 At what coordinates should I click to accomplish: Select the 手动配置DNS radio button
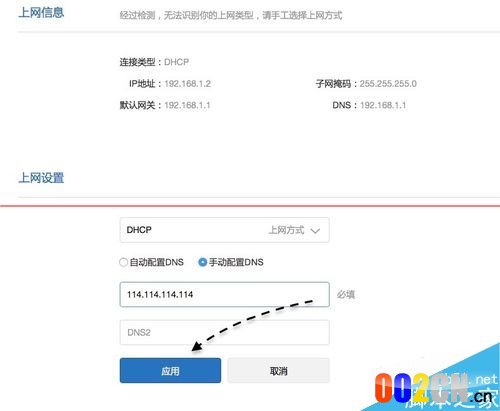click(202, 262)
